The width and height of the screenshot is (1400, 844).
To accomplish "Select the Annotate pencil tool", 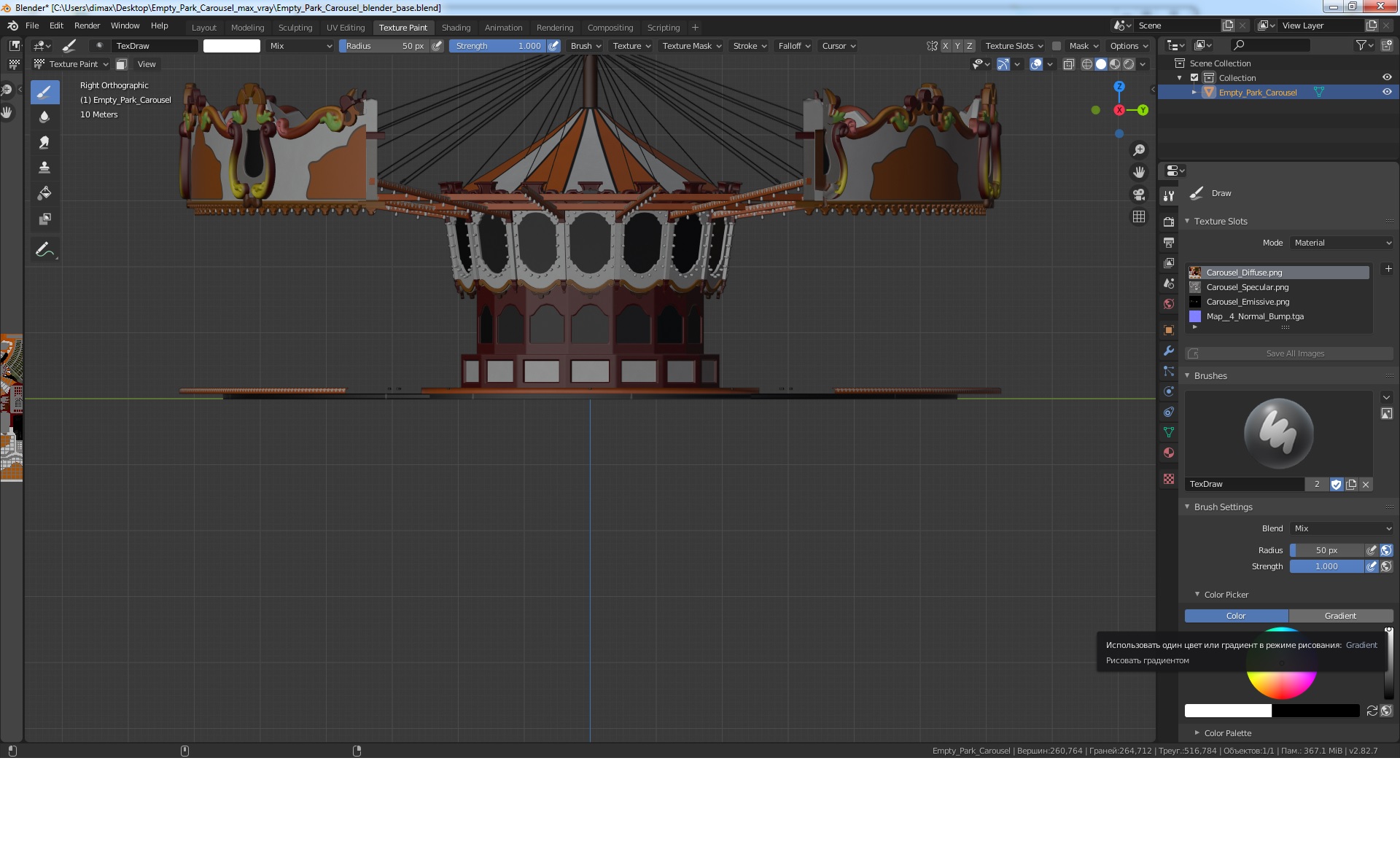I will click(44, 250).
